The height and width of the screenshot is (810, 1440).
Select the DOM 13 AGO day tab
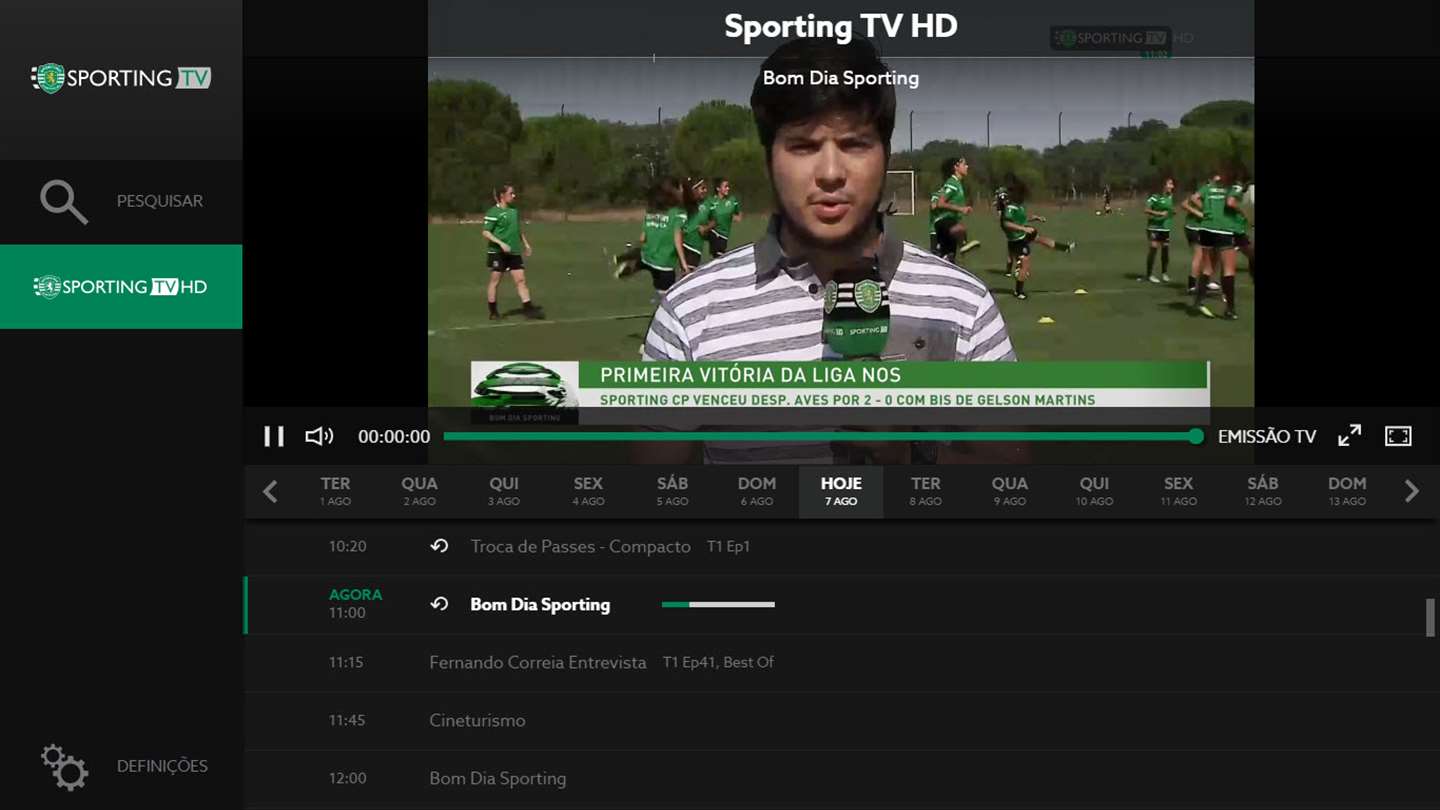click(x=1347, y=491)
